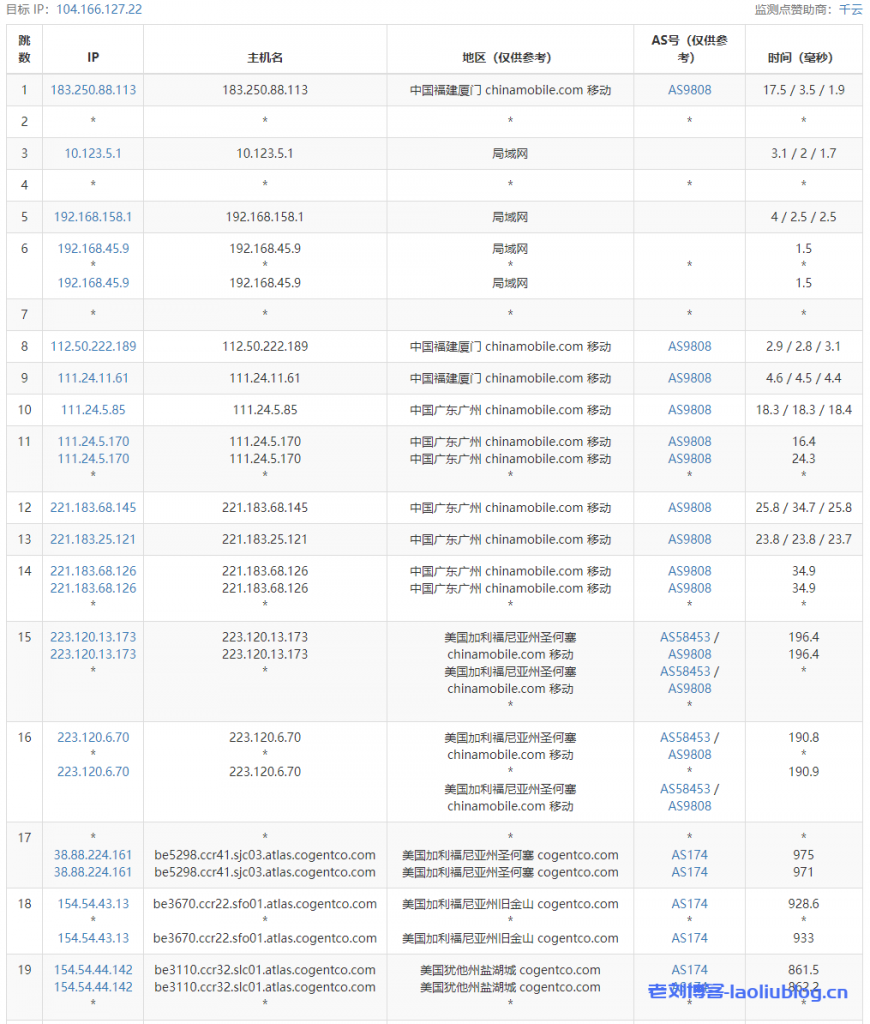870x1024 pixels.
Task: Click the AS9808 link in hop 1
Action: [688, 89]
